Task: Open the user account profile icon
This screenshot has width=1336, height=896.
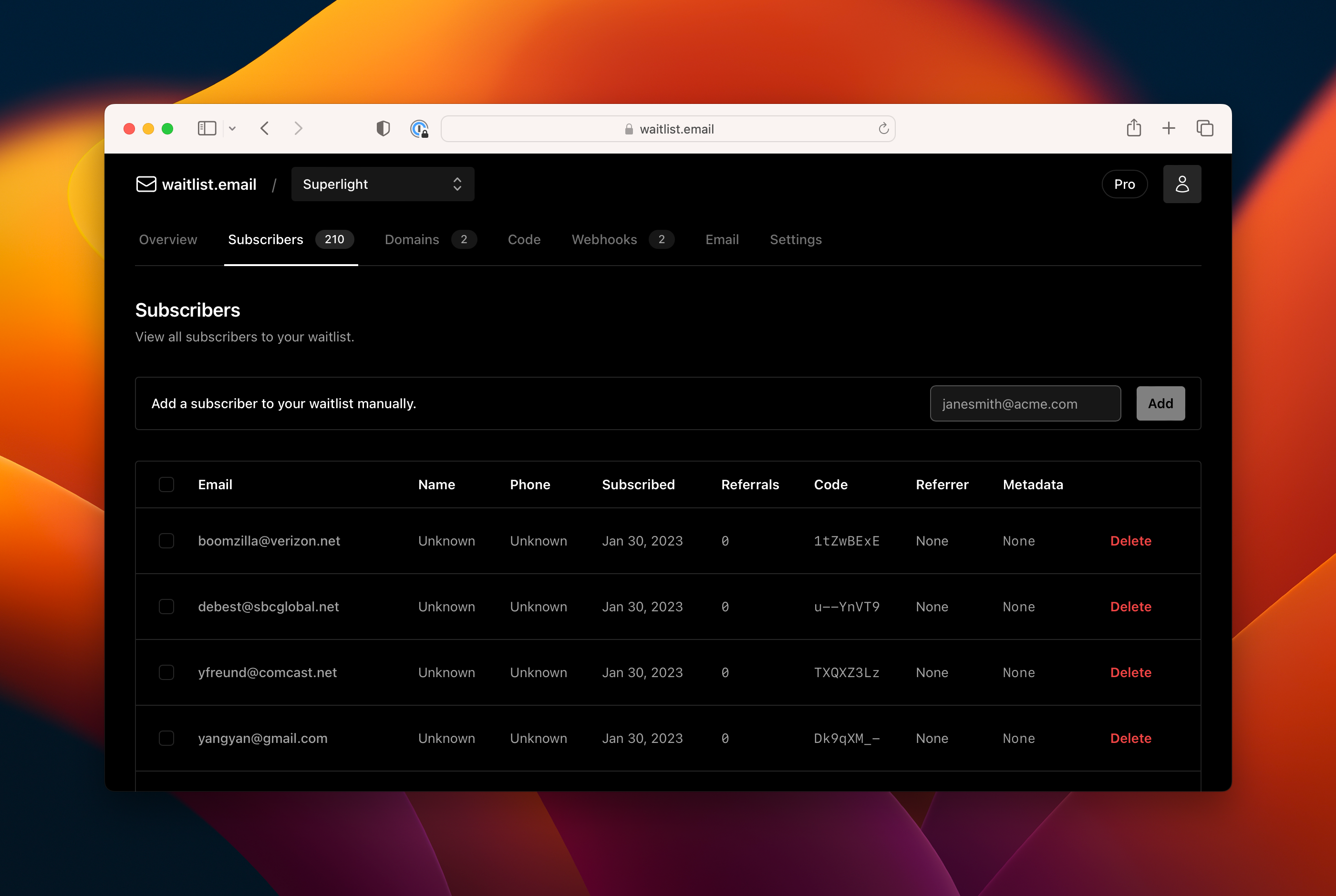Action: point(1182,184)
